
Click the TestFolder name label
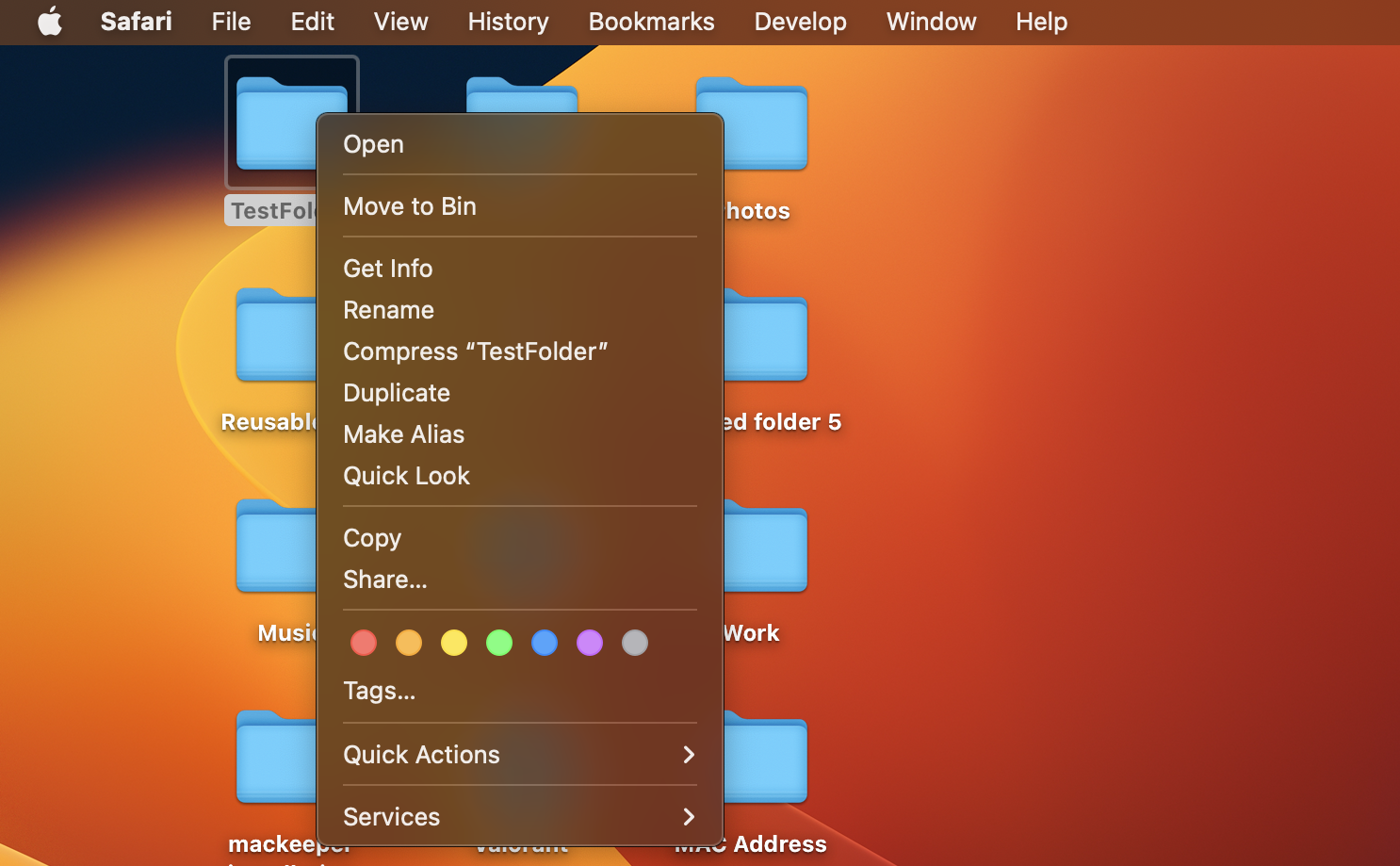tap(272, 209)
